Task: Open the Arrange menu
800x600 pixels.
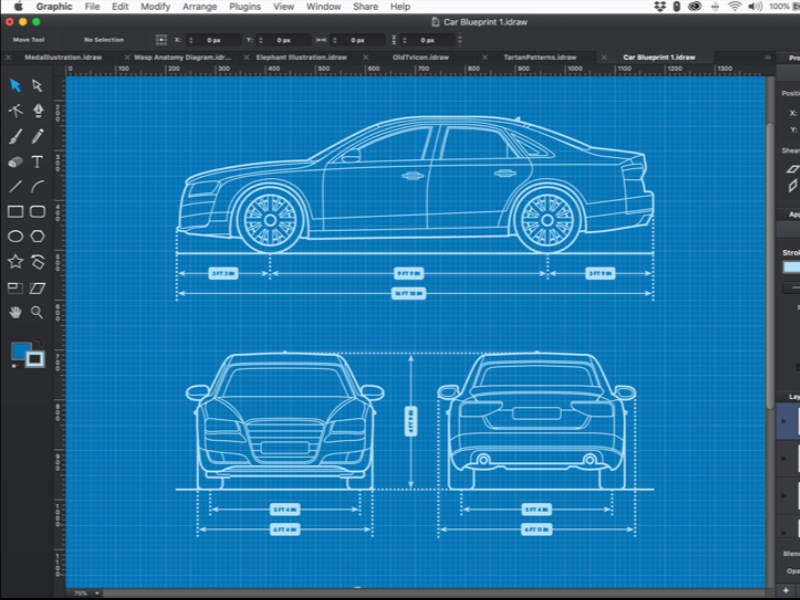Action: 199,7
